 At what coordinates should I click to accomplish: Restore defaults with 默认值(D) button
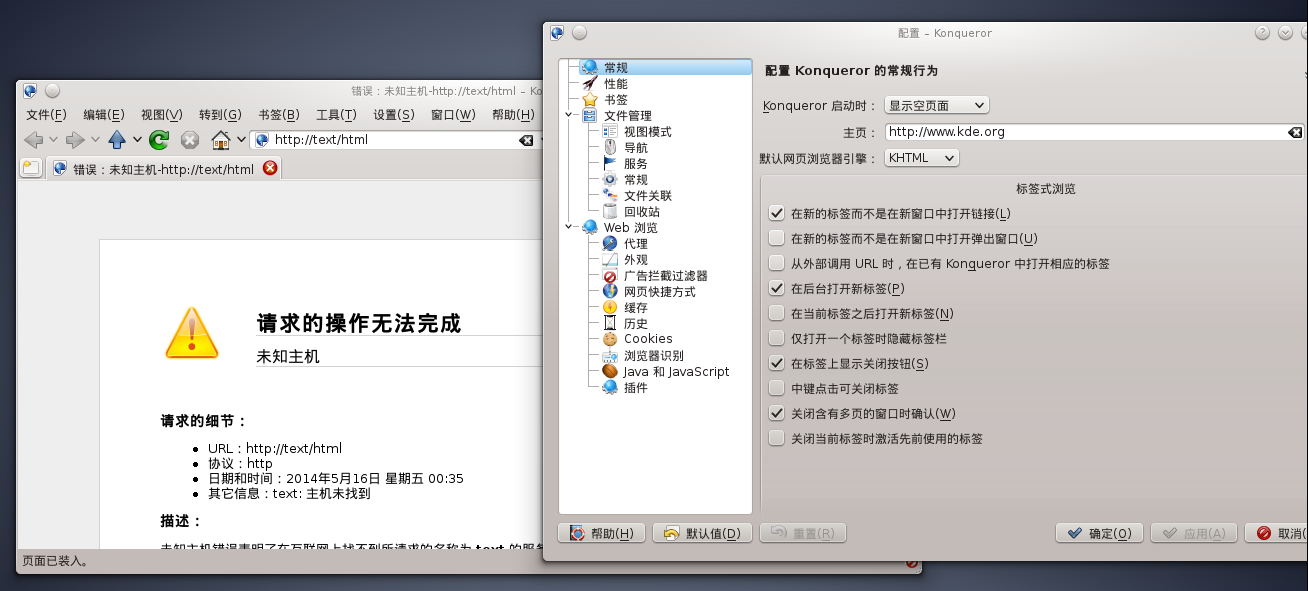(x=702, y=534)
